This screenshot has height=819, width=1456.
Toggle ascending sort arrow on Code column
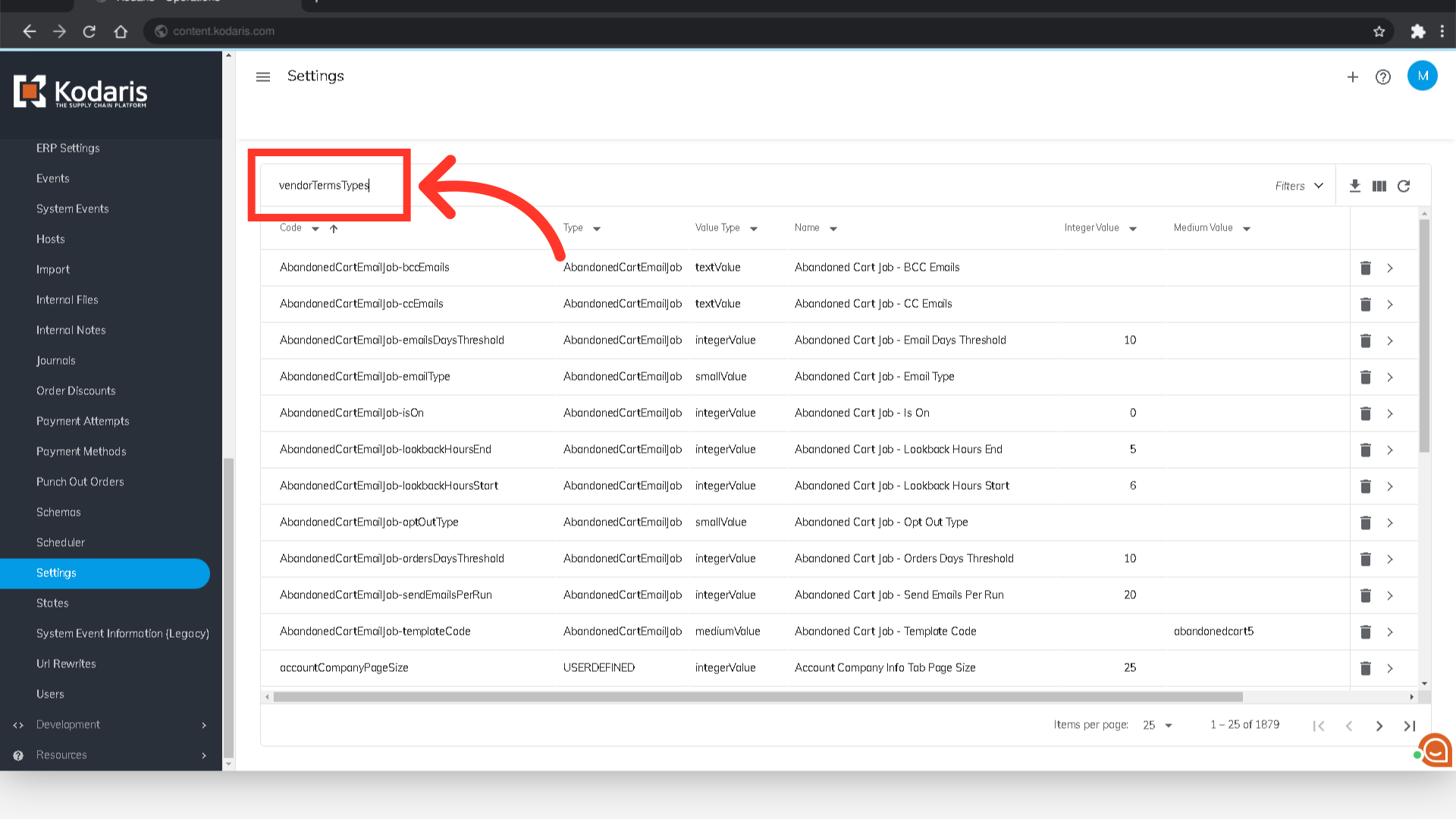(334, 228)
